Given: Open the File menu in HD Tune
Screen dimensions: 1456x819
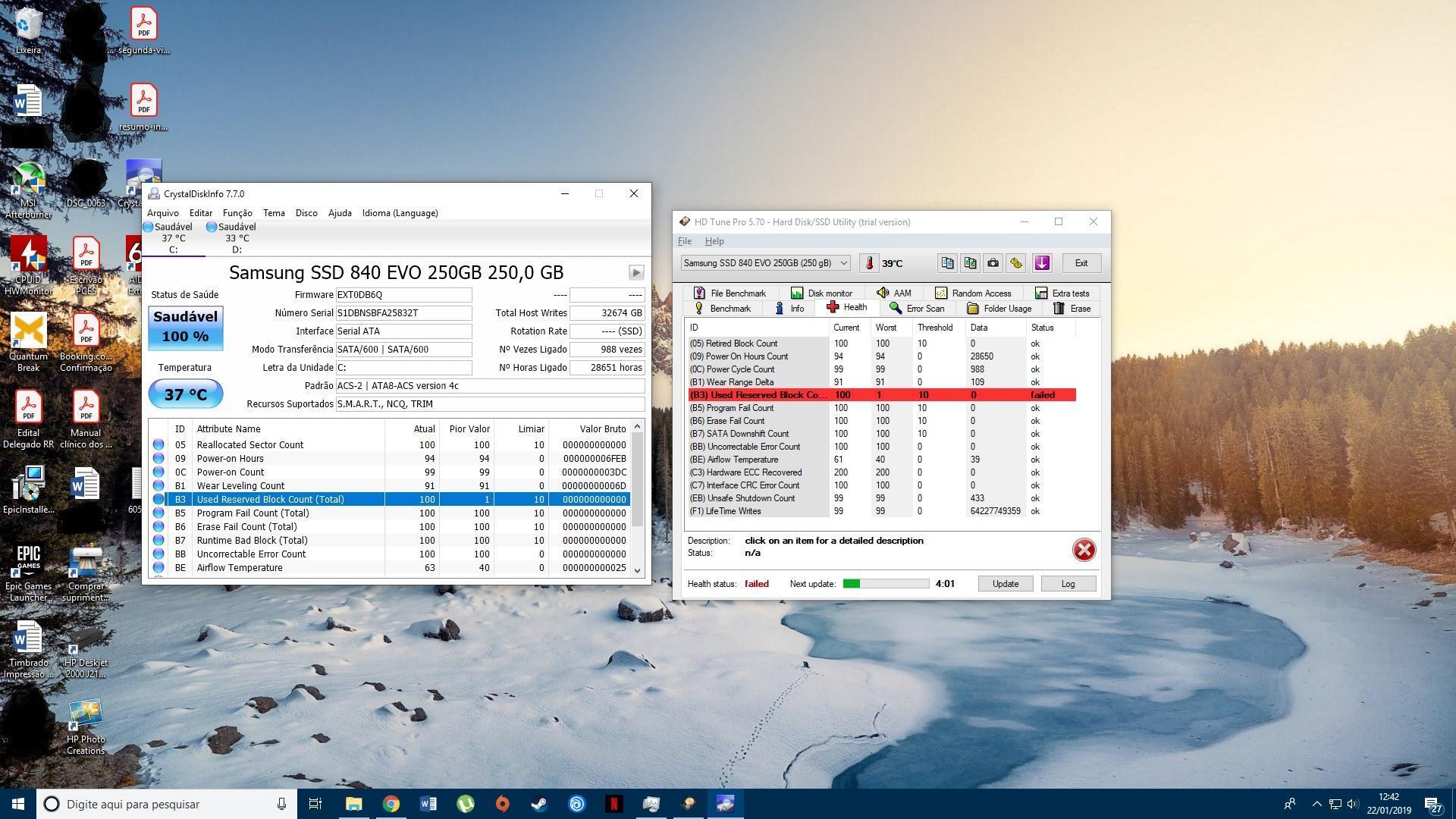Looking at the screenshot, I should pyautogui.click(x=685, y=241).
